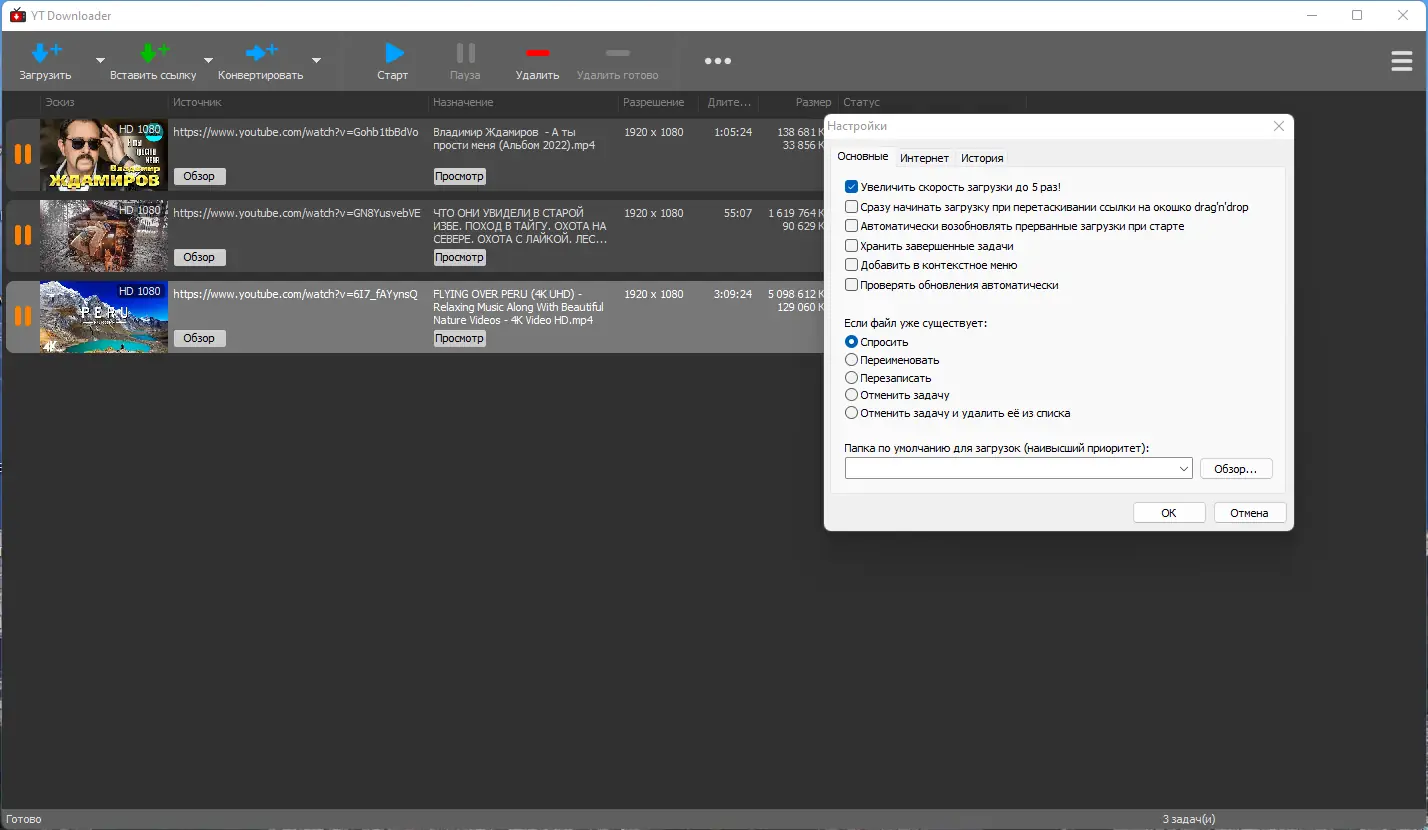Click the Ждамиров video thumbnail
This screenshot has width=1428, height=830.
[104, 155]
